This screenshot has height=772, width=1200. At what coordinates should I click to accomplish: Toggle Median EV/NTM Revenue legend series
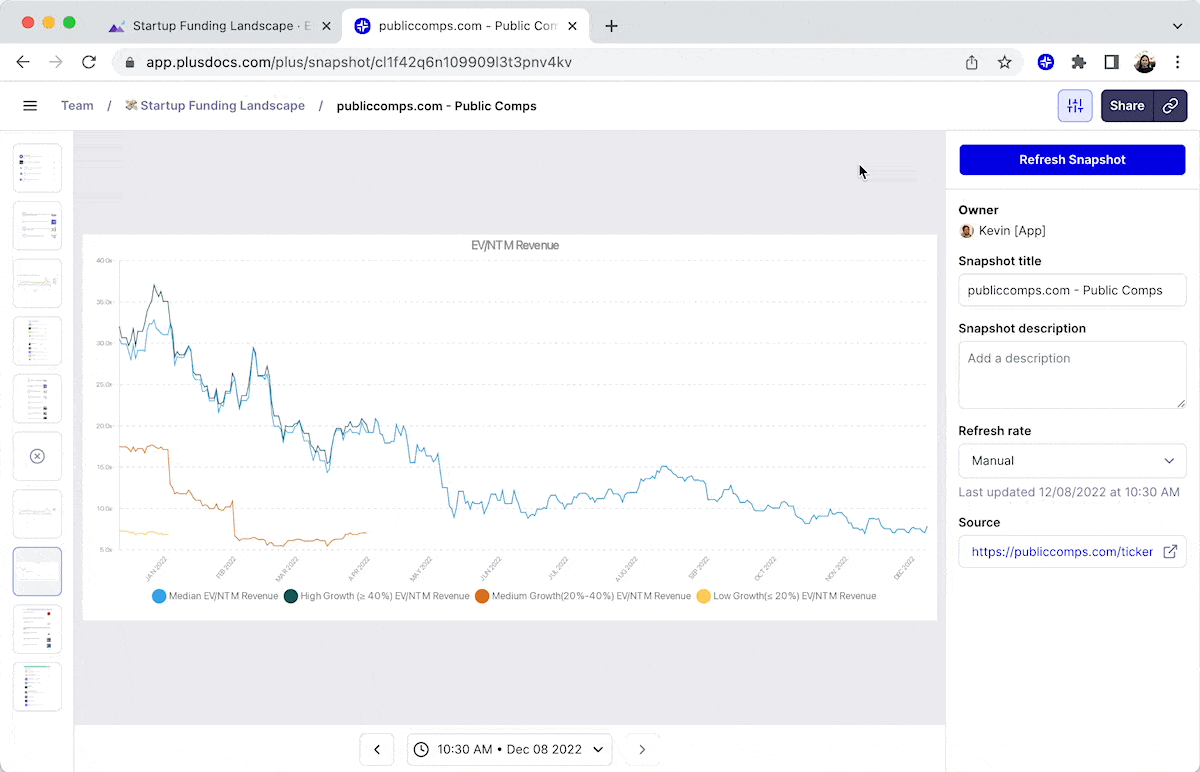(215, 596)
